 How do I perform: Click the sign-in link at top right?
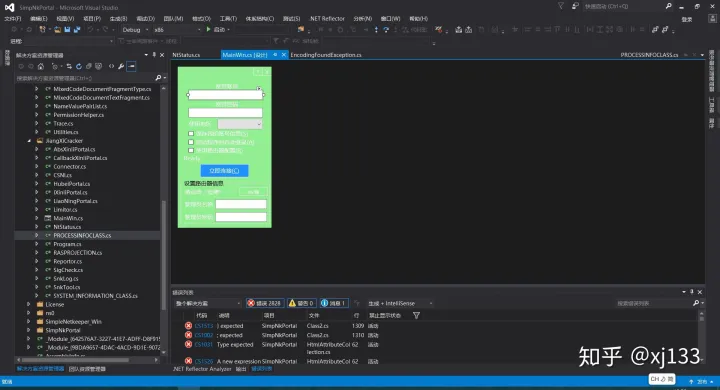[x=687, y=19]
